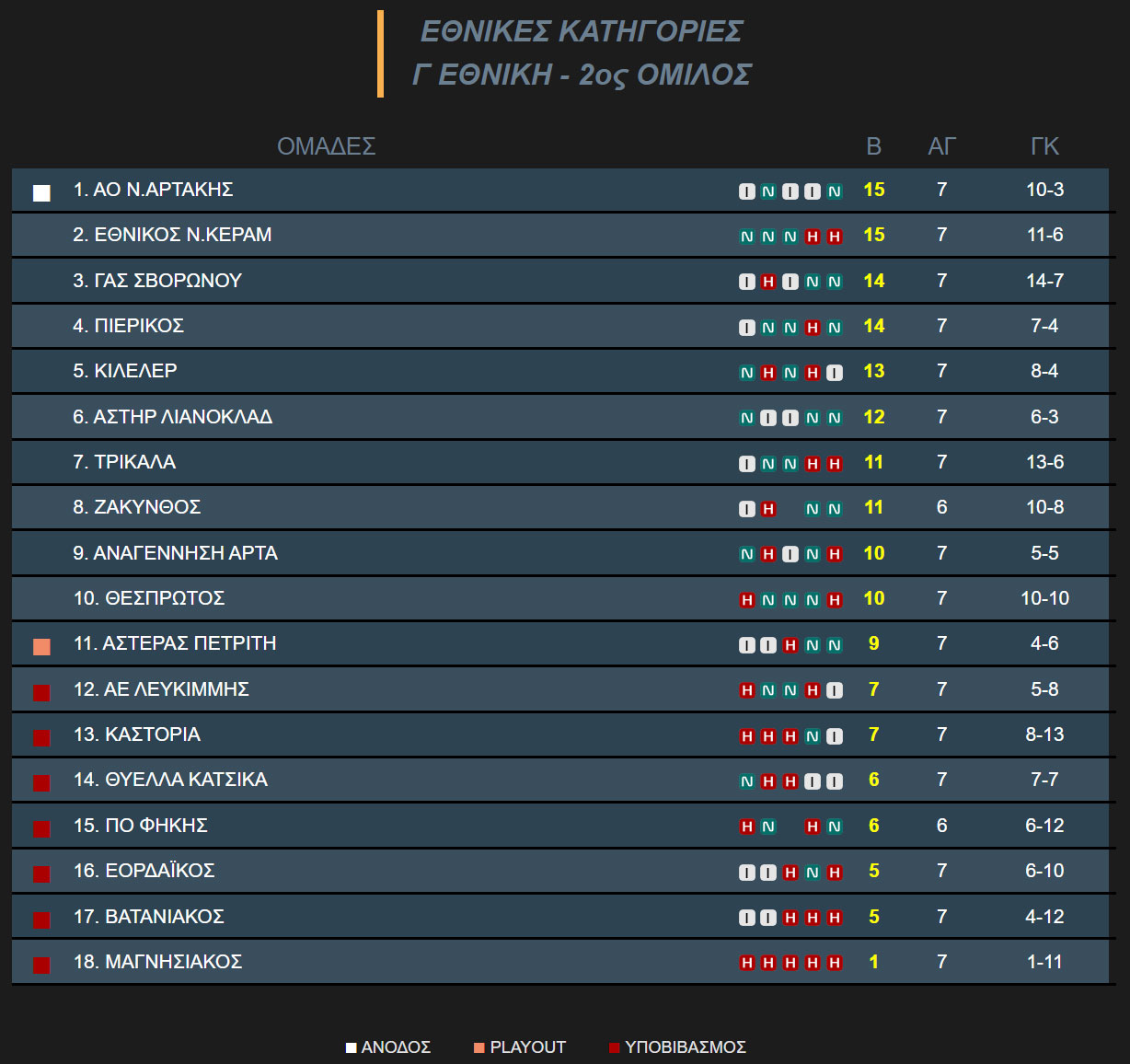Click the last form badge in ΕΘΝΙΚΟΣ Ν.ΚΕΡΑΜ row
Viewport: 1130px width, 1064px height.
(x=835, y=237)
